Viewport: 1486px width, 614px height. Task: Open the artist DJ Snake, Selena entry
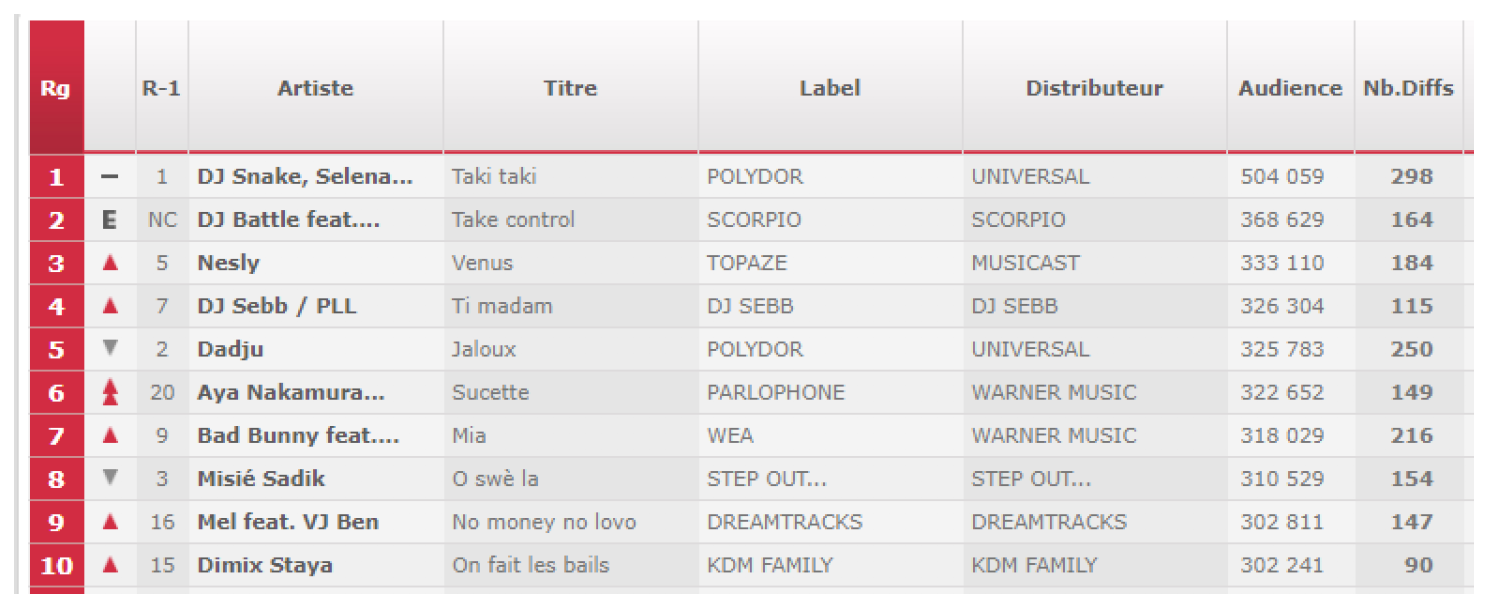[x=305, y=177]
